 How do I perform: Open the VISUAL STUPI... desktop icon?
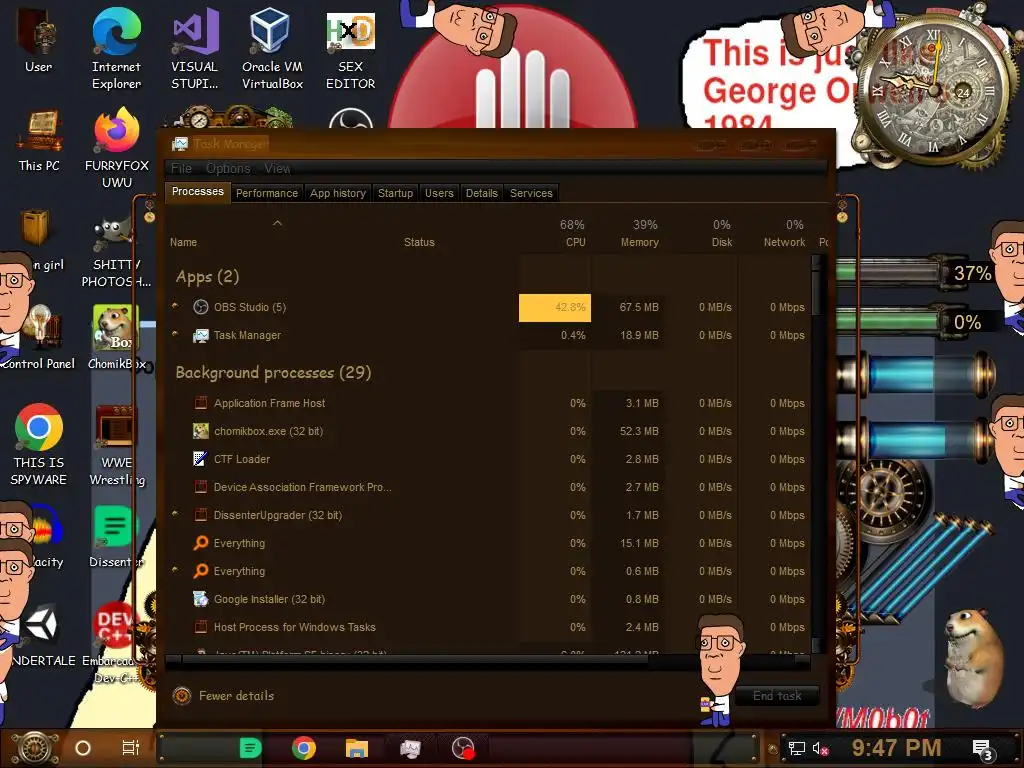click(195, 49)
